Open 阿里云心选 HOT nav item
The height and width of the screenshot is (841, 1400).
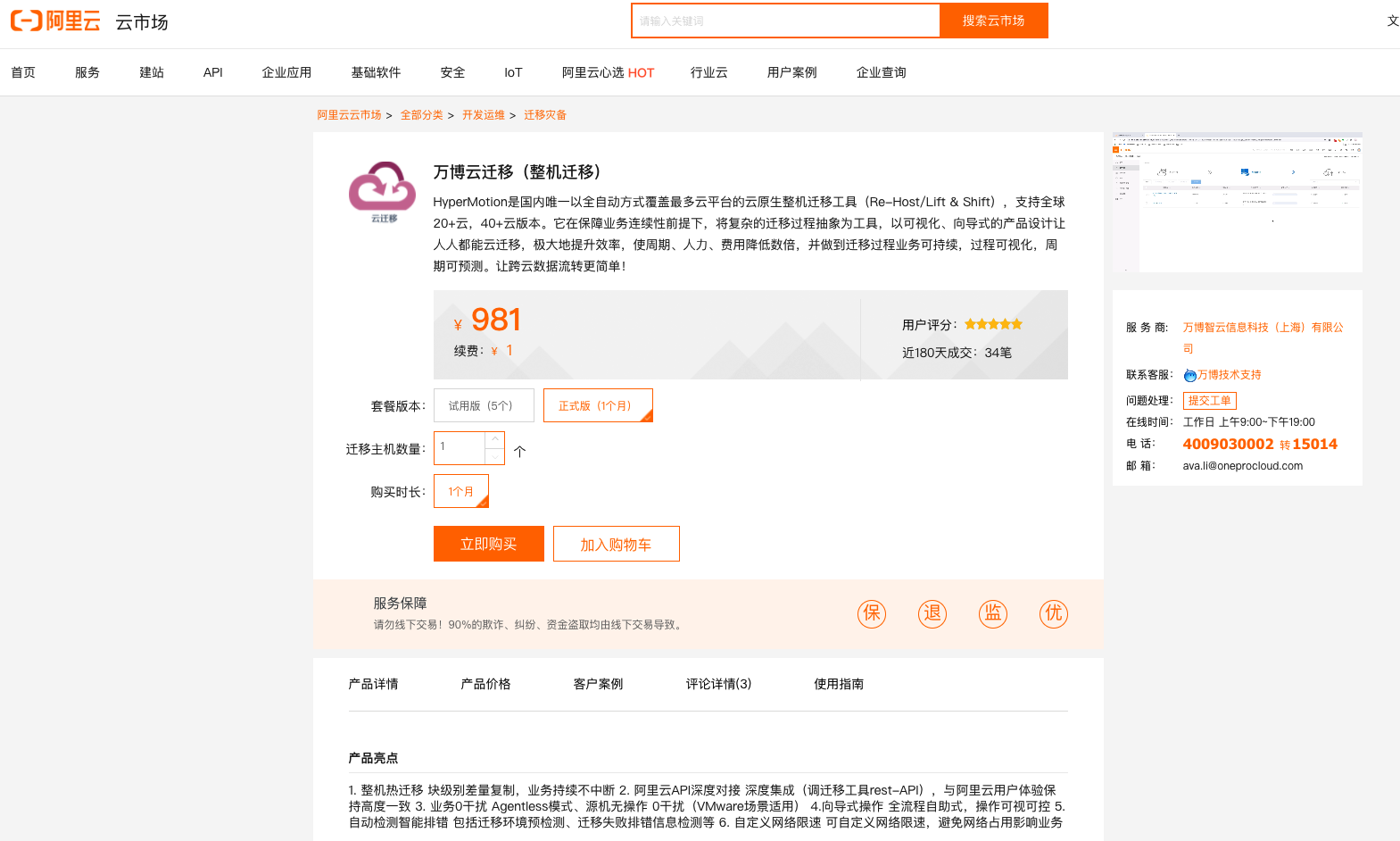tap(608, 72)
